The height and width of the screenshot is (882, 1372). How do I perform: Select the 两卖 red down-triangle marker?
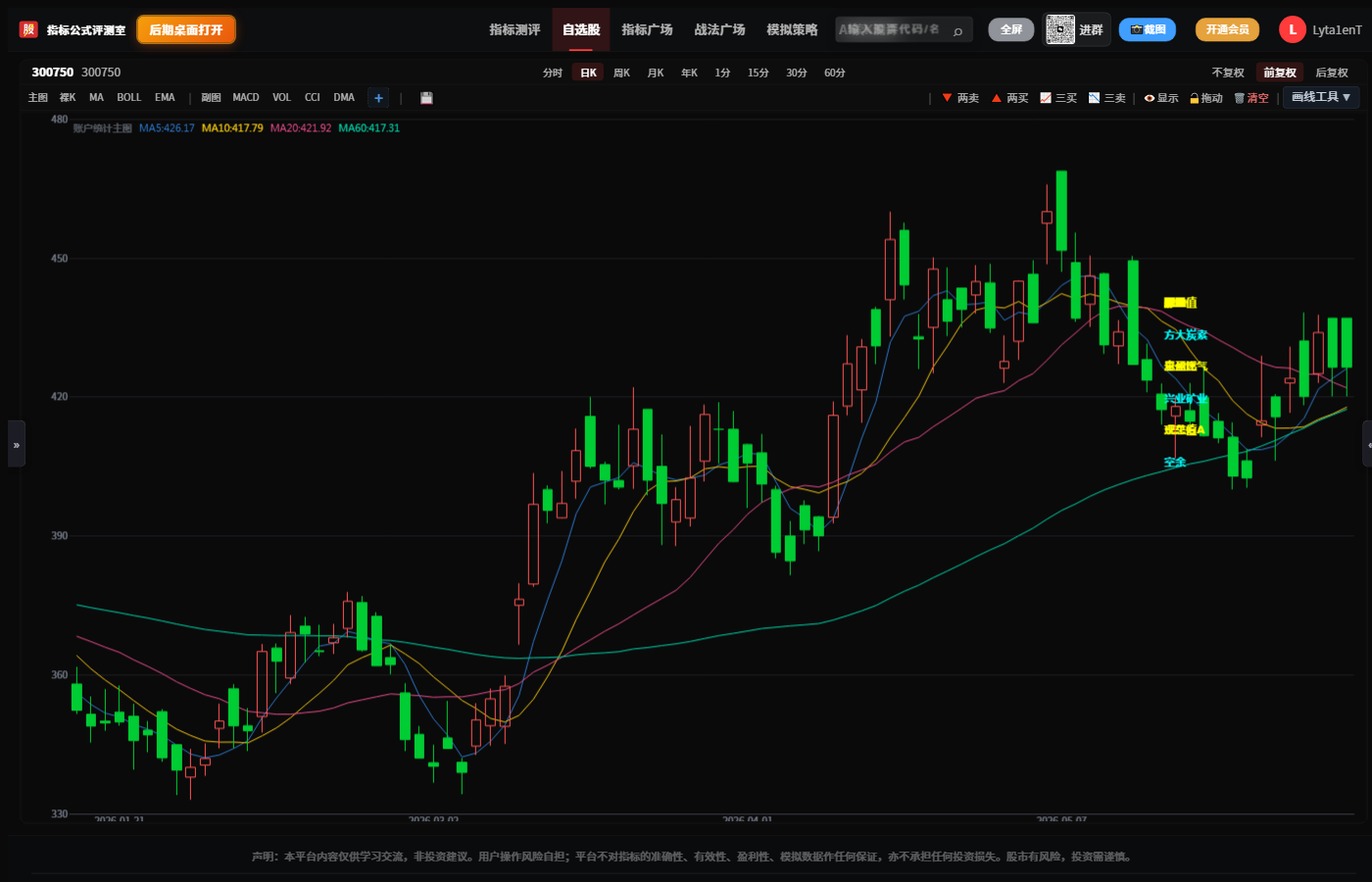click(960, 98)
